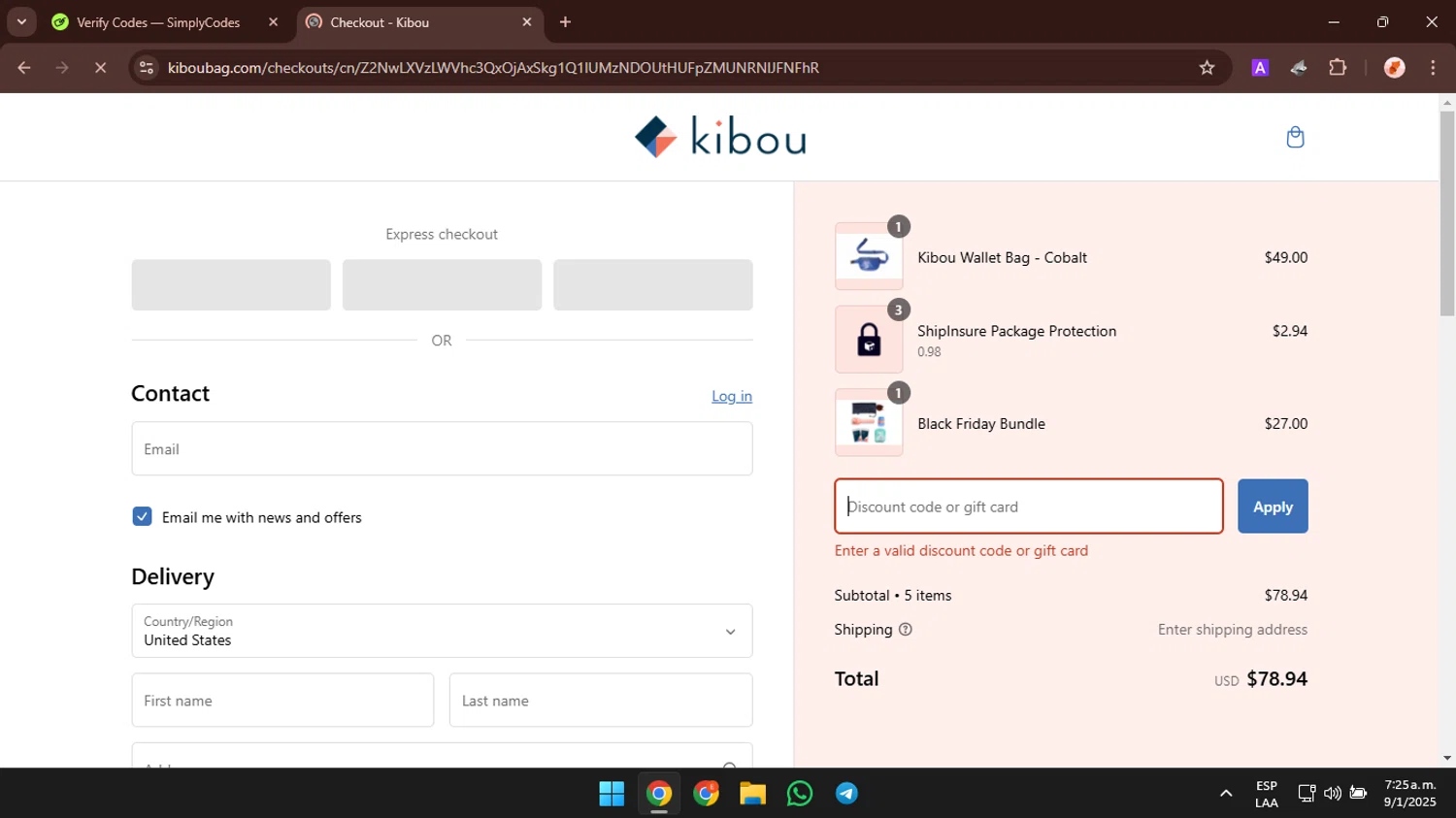Screen dimensions: 1456x818
Task: Open the Extensions puzzle icon
Action: tap(1338, 68)
